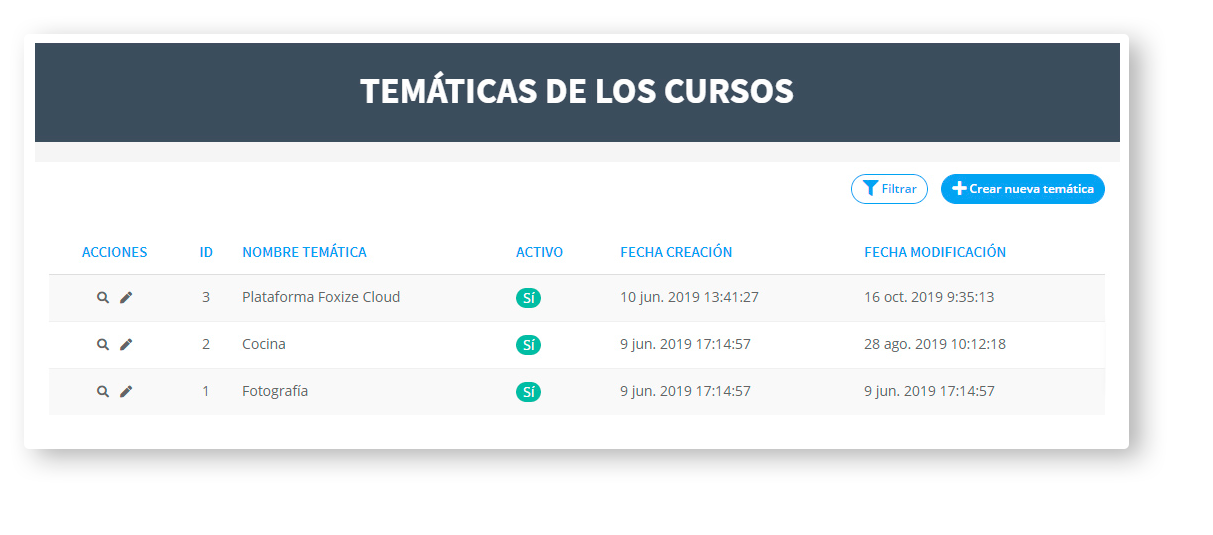Select the Cocina theme name
This screenshot has width=1213, height=535.
[264, 344]
